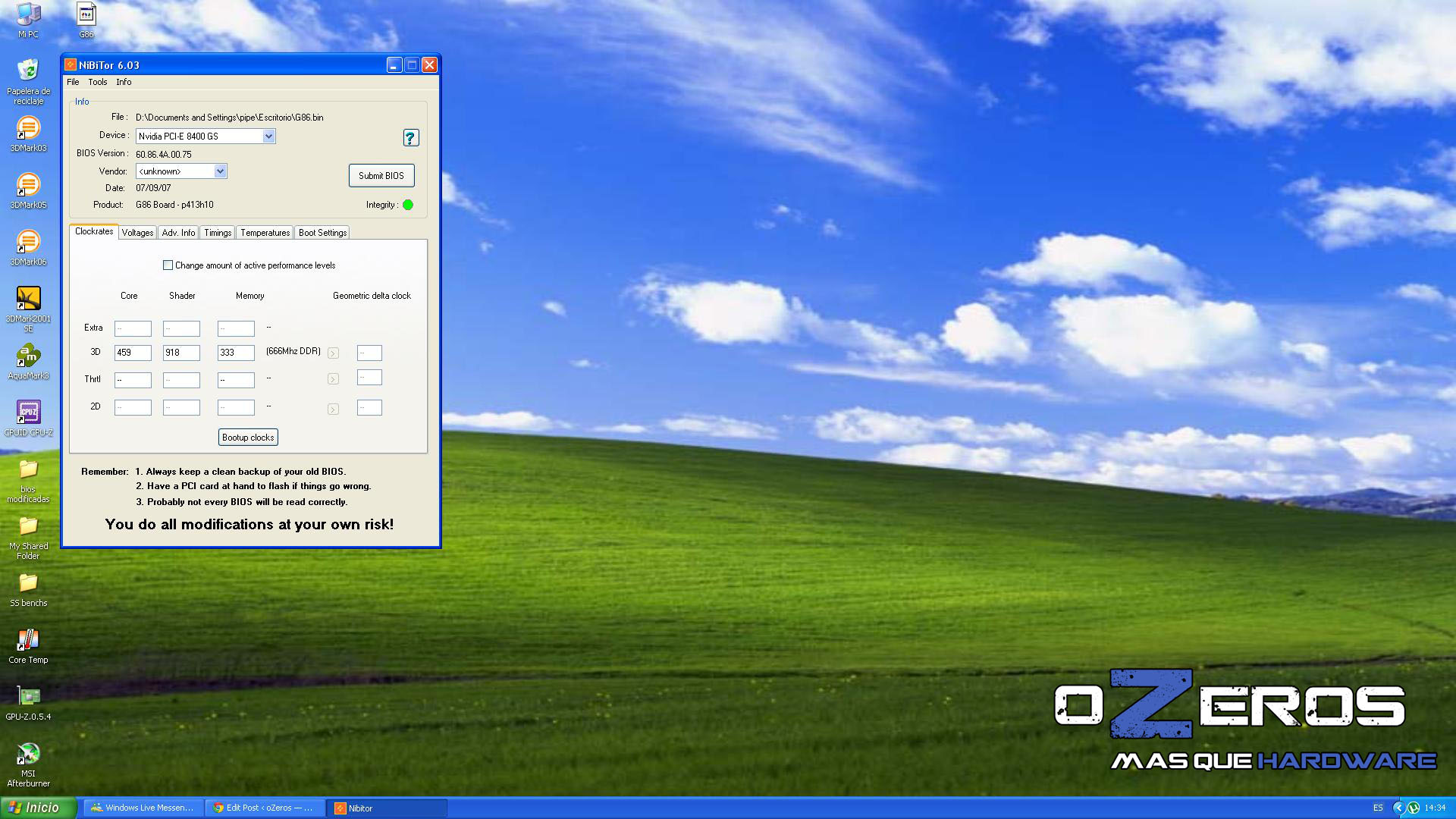
Task: Open the Info menu
Action: [124, 82]
